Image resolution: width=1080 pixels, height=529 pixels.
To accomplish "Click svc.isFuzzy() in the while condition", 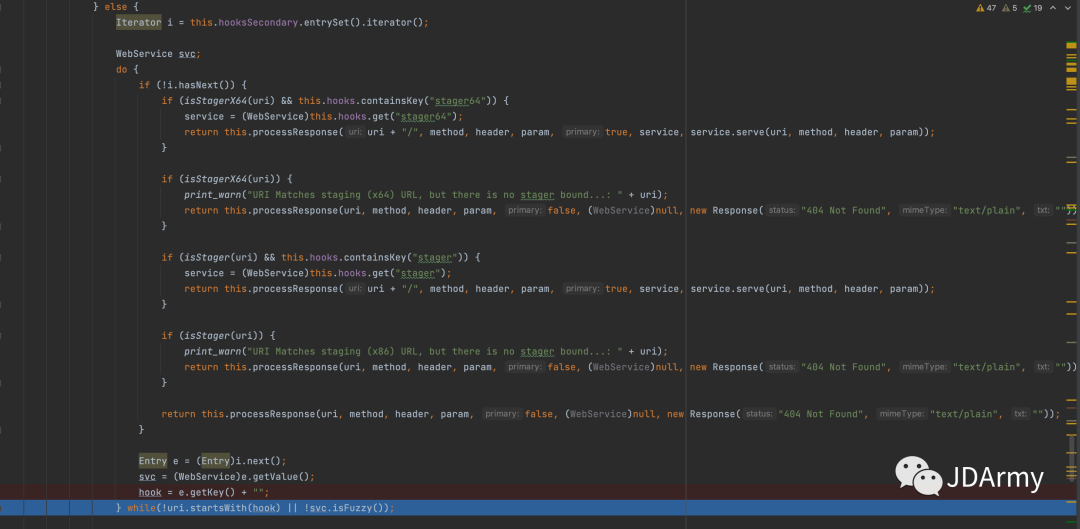I will click(x=349, y=508).
